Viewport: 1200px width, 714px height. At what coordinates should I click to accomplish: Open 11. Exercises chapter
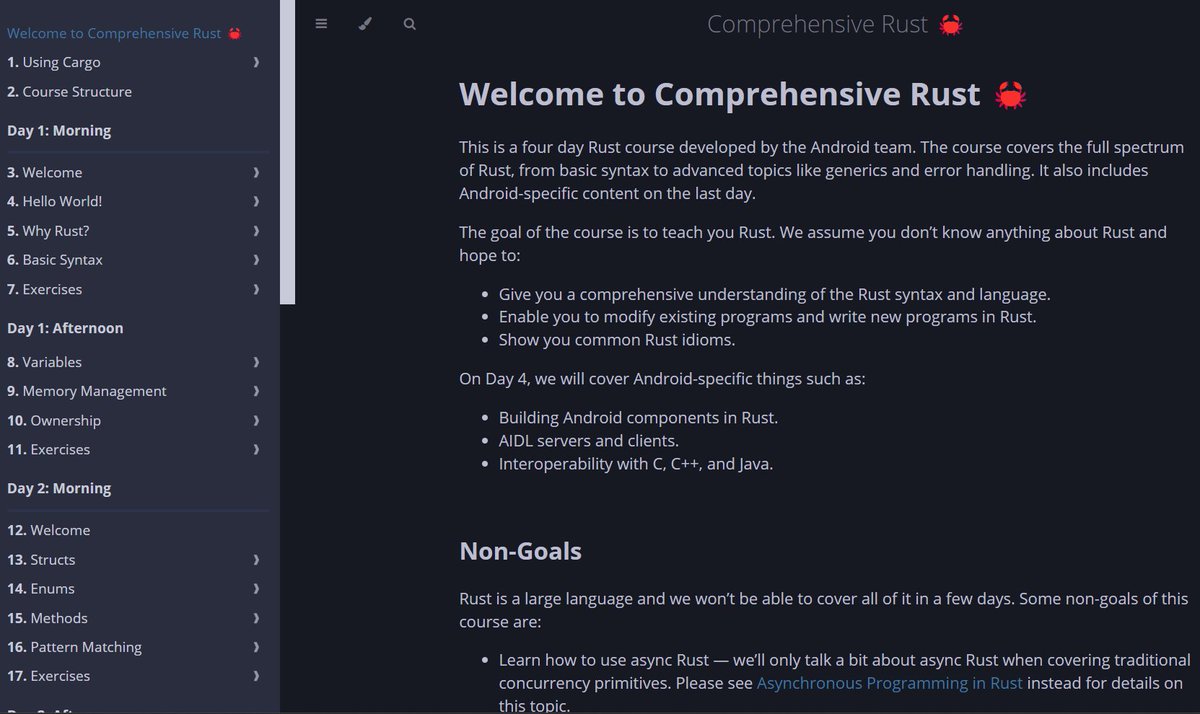click(x=49, y=449)
